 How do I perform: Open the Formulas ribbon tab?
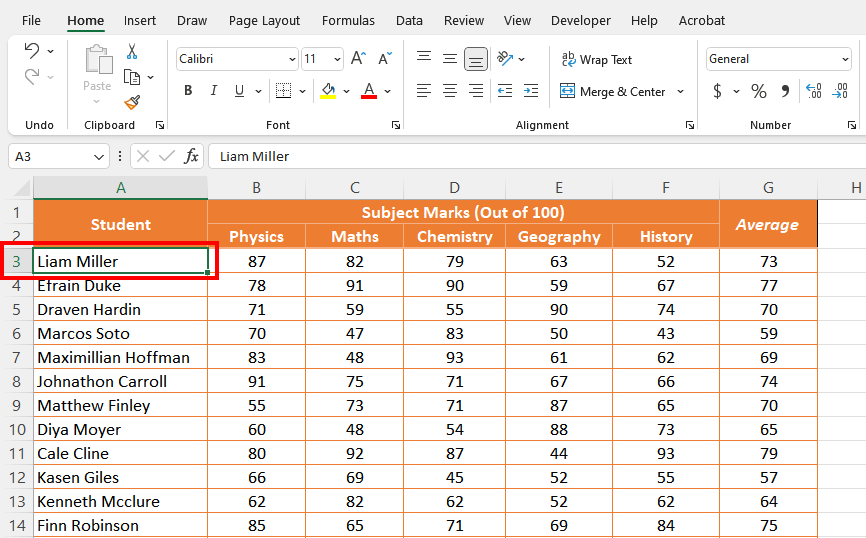(x=348, y=20)
